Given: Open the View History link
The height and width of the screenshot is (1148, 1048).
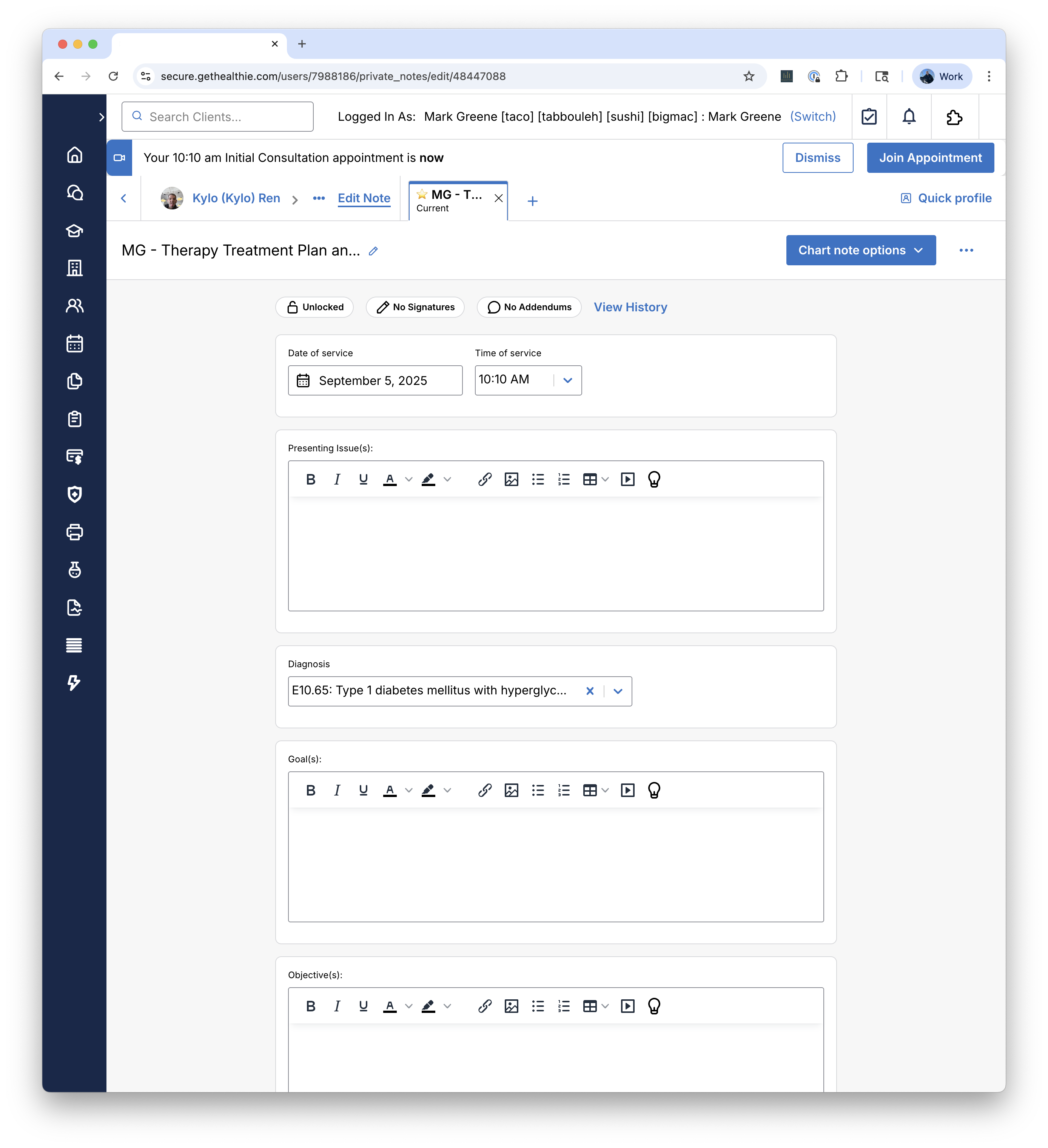Looking at the screenshot, I should [x=630, y=307].
